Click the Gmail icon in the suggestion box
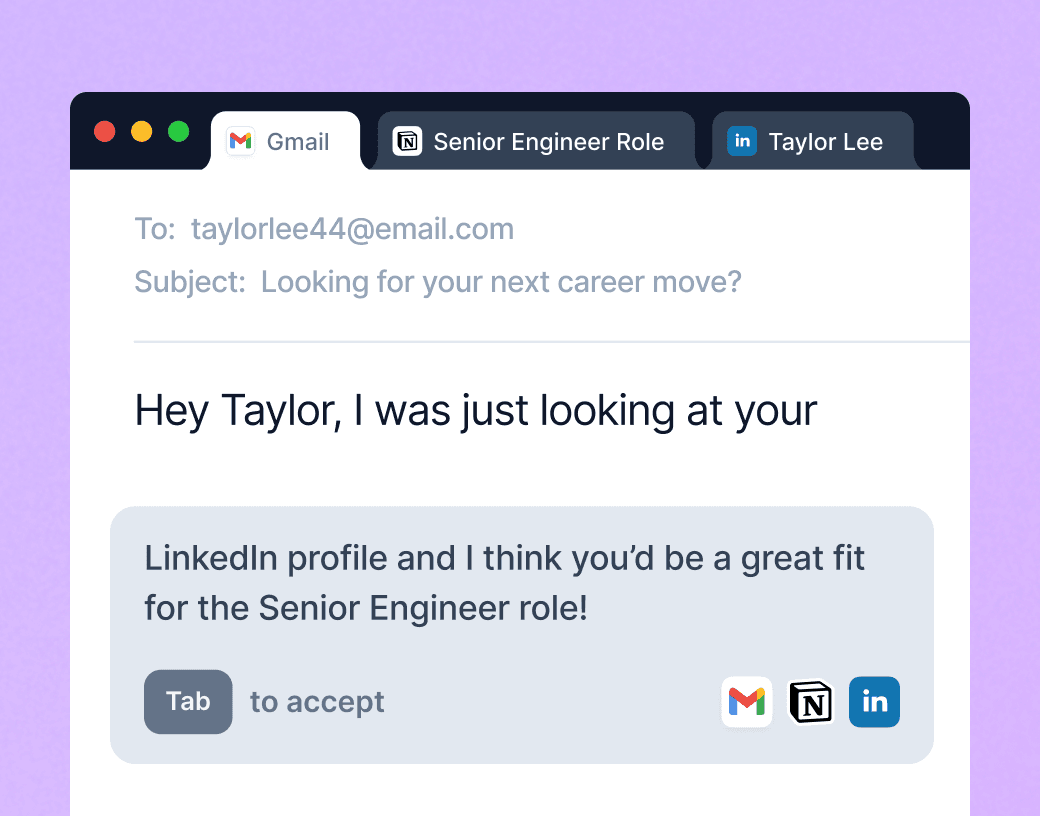The image size is (1040, 816). pyautogui.click(x=746, y=702)
